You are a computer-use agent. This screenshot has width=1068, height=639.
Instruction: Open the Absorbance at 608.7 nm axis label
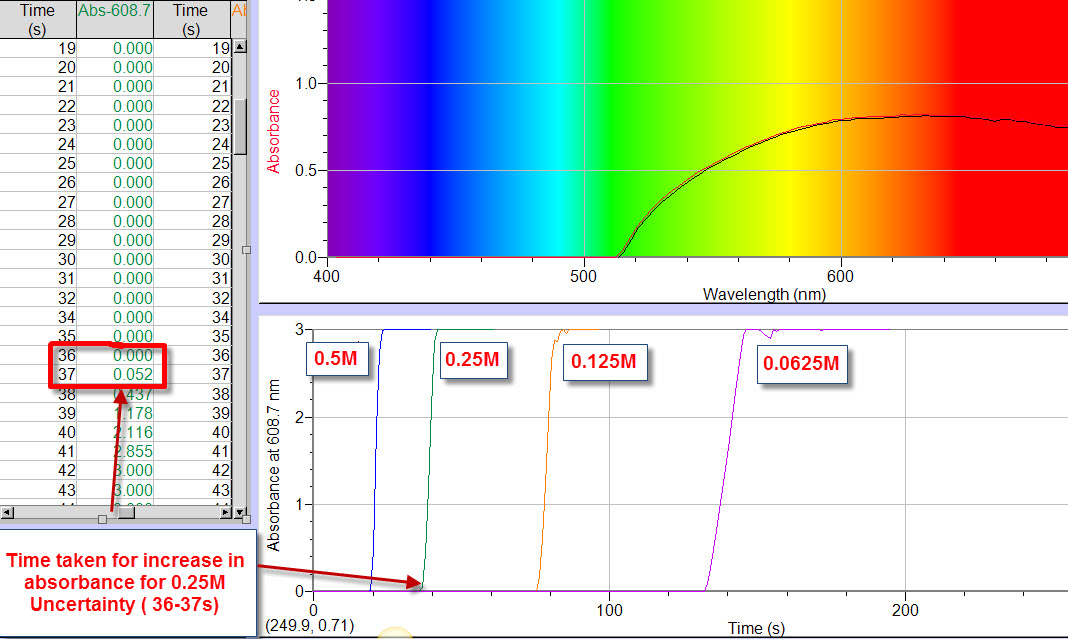click(274, 465)
